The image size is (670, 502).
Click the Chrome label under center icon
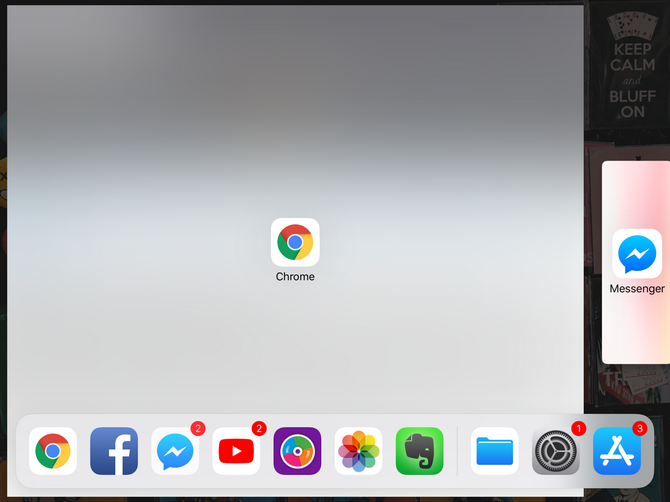pos(295,277)
